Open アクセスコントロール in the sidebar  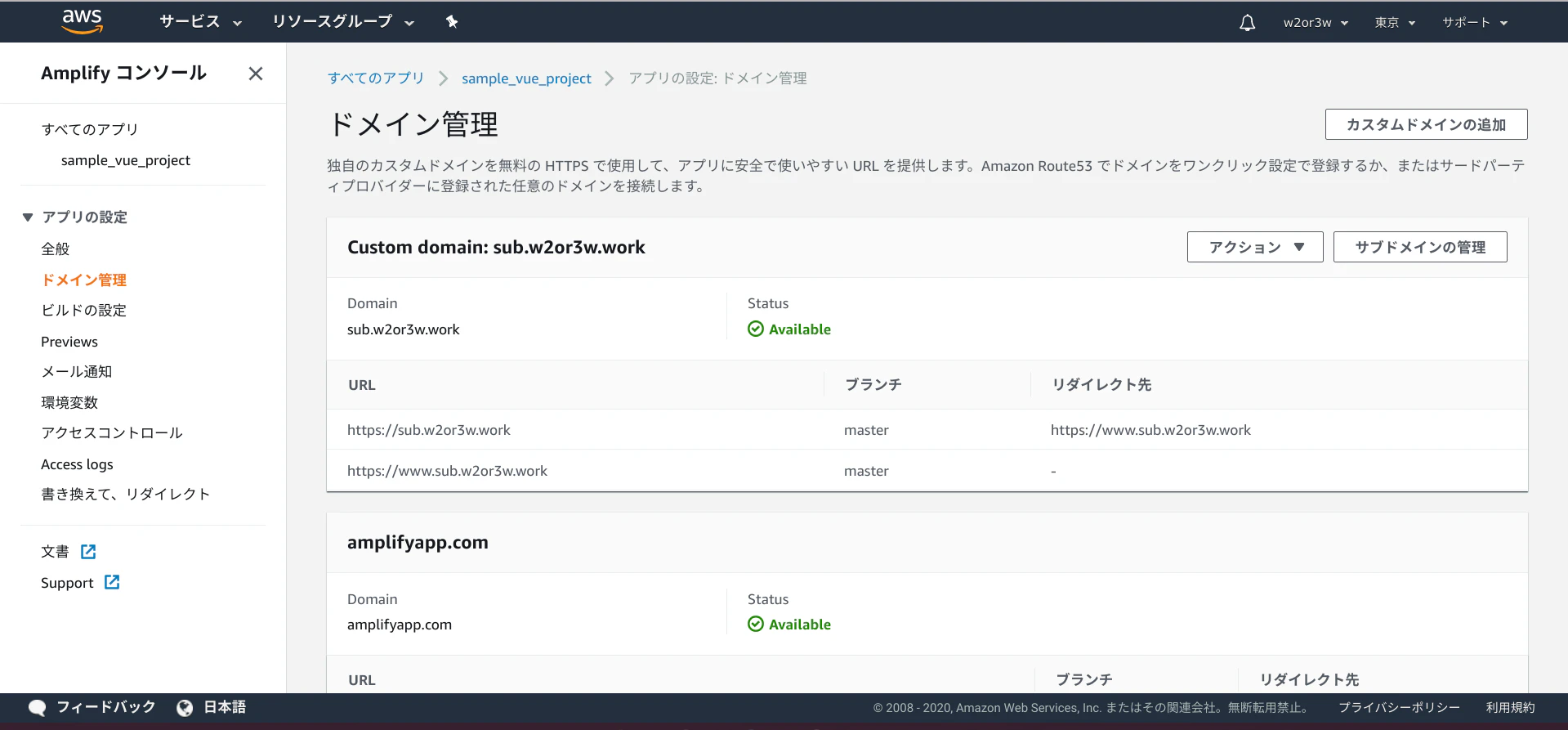(112, 433)
